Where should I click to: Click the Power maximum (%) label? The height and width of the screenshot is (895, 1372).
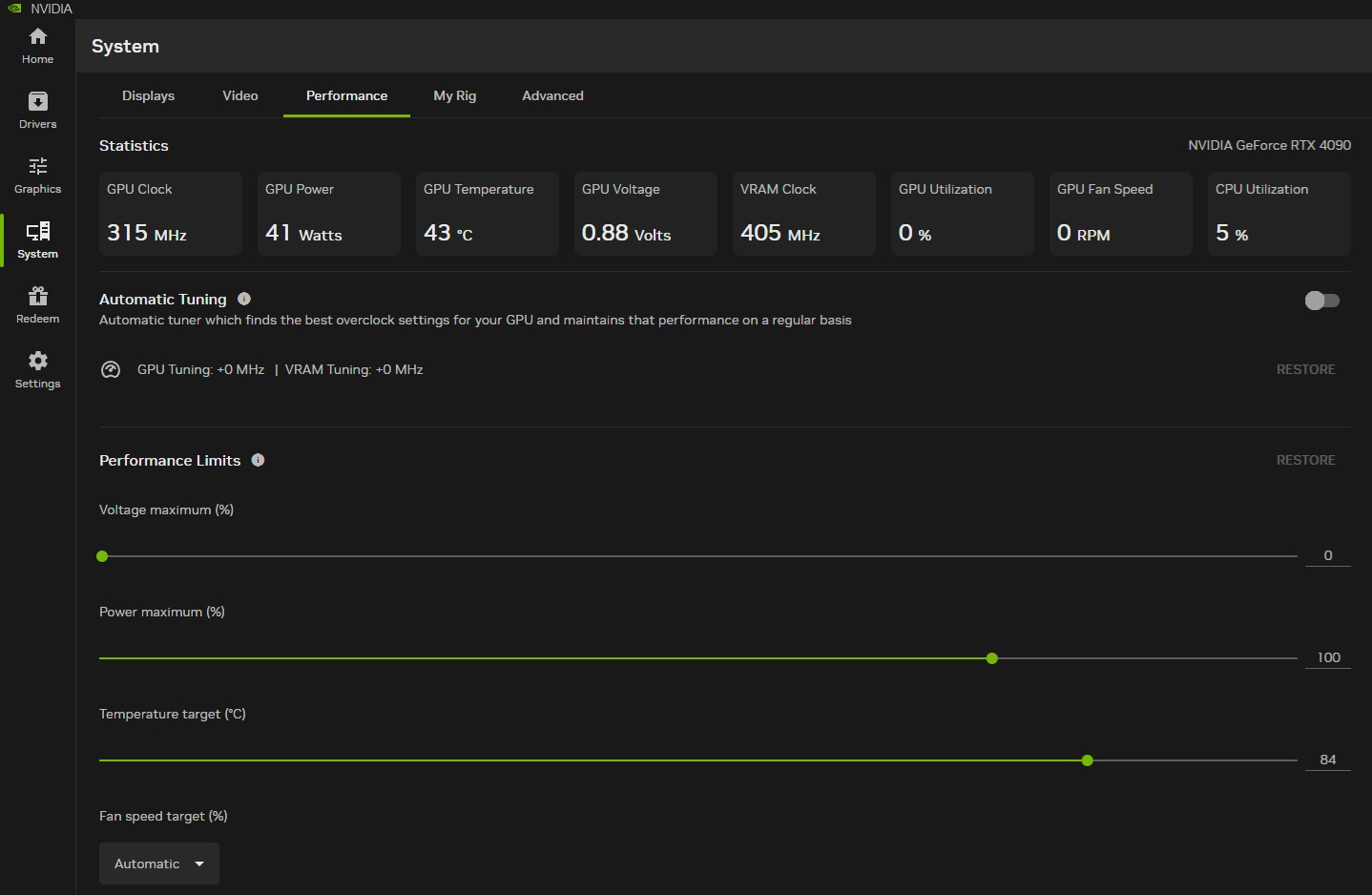point(162,612)
